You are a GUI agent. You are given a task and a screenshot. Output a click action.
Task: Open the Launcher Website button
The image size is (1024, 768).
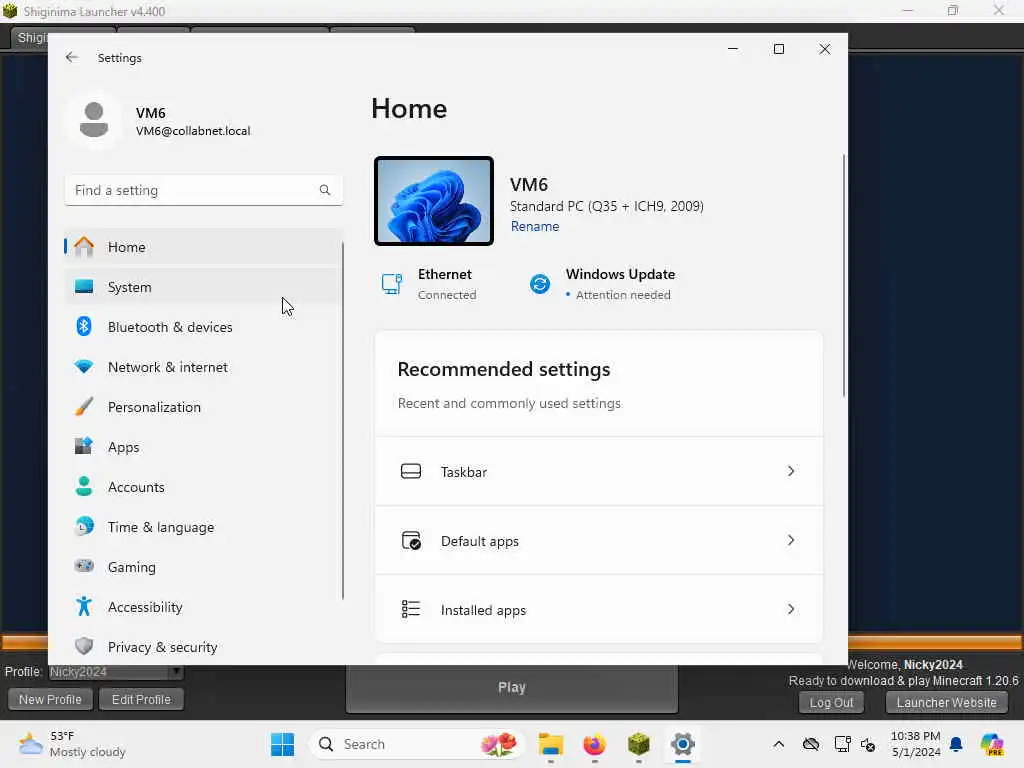pyautogui.click(x=946, y=703)
